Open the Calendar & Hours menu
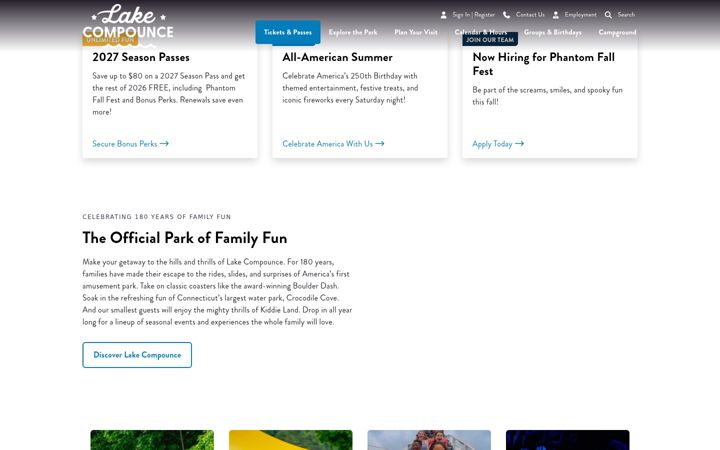The height and width of the screenshot is (450, 720). pyautogui.click(x=481, y=32)
